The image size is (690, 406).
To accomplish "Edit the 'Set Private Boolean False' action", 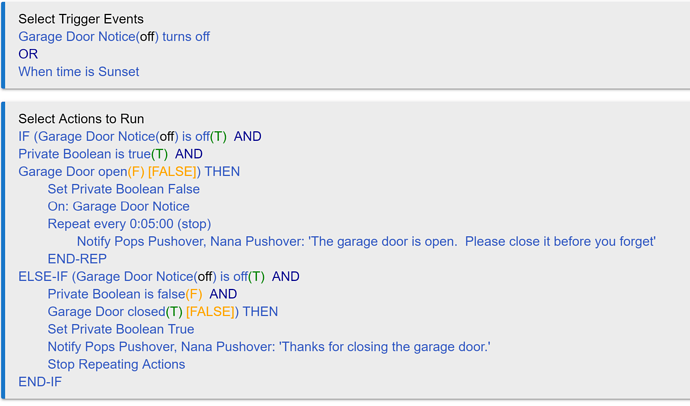I will point(124,189).
